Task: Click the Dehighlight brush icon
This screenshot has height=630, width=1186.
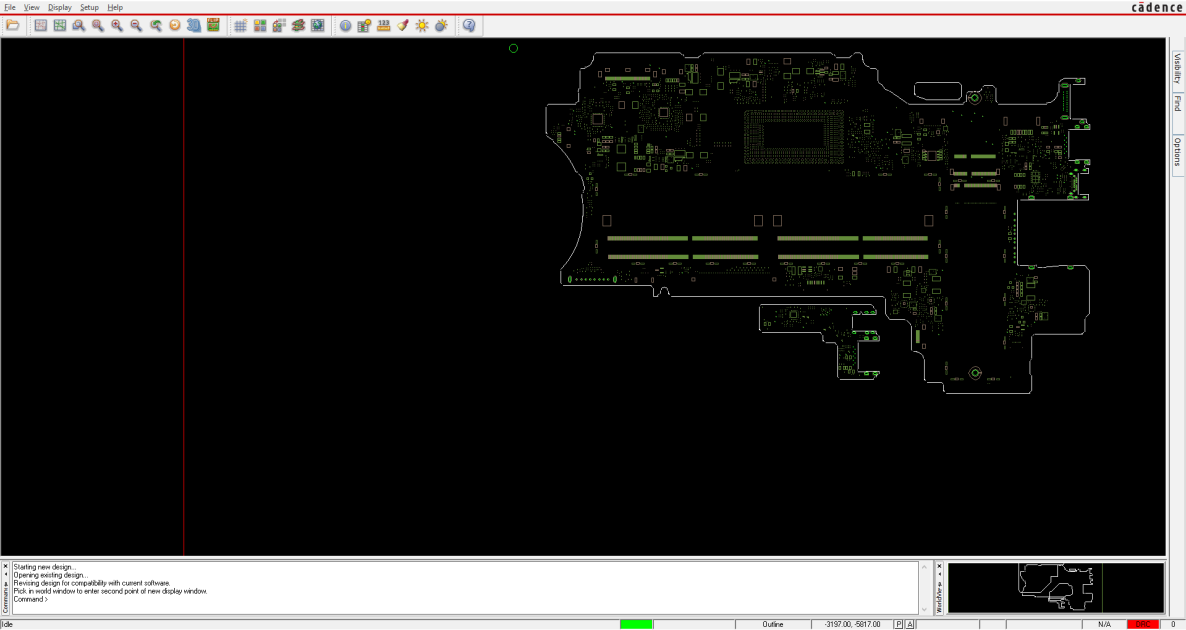Action: [402, 25]
